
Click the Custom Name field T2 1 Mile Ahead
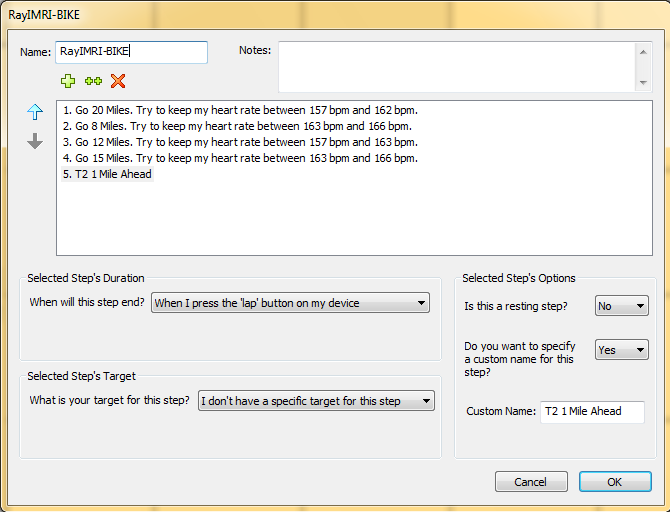592,412
